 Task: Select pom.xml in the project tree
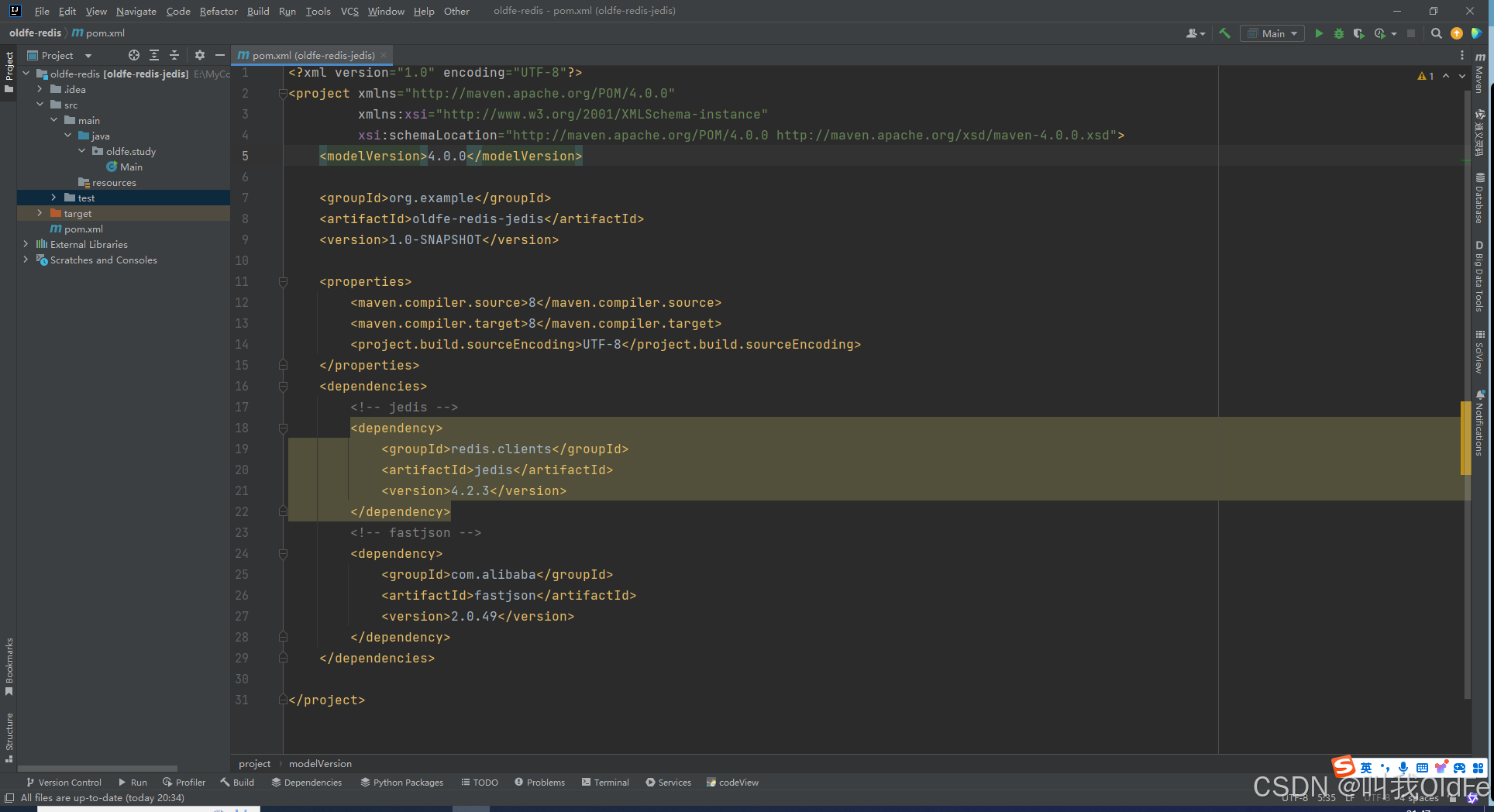click(76, 229)
